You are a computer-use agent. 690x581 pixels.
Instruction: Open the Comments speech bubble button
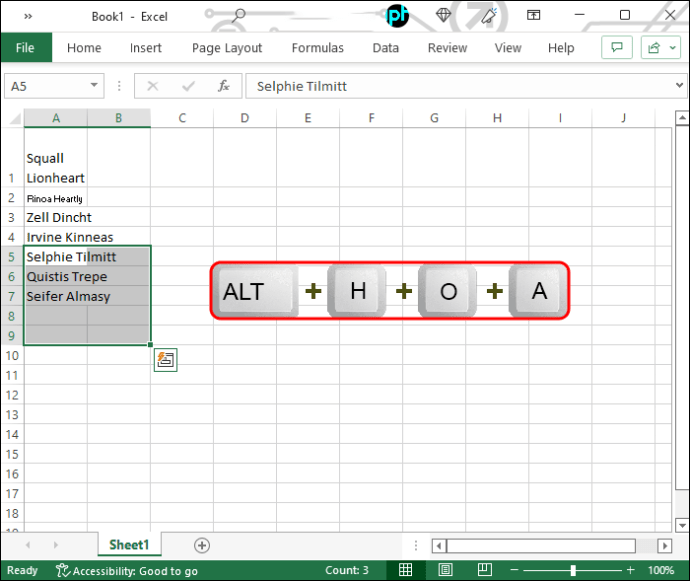tap(617, 47)
